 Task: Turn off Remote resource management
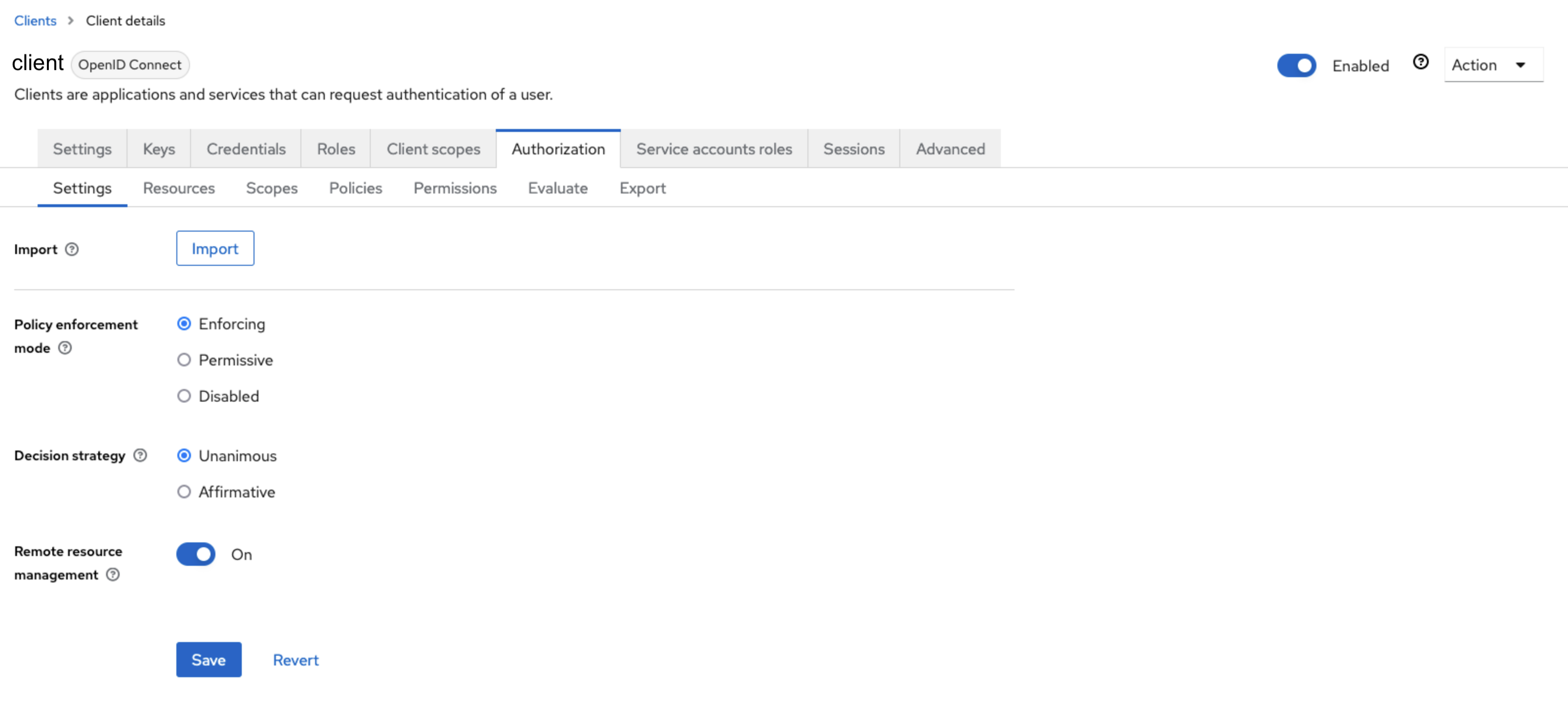coord(195,554)
